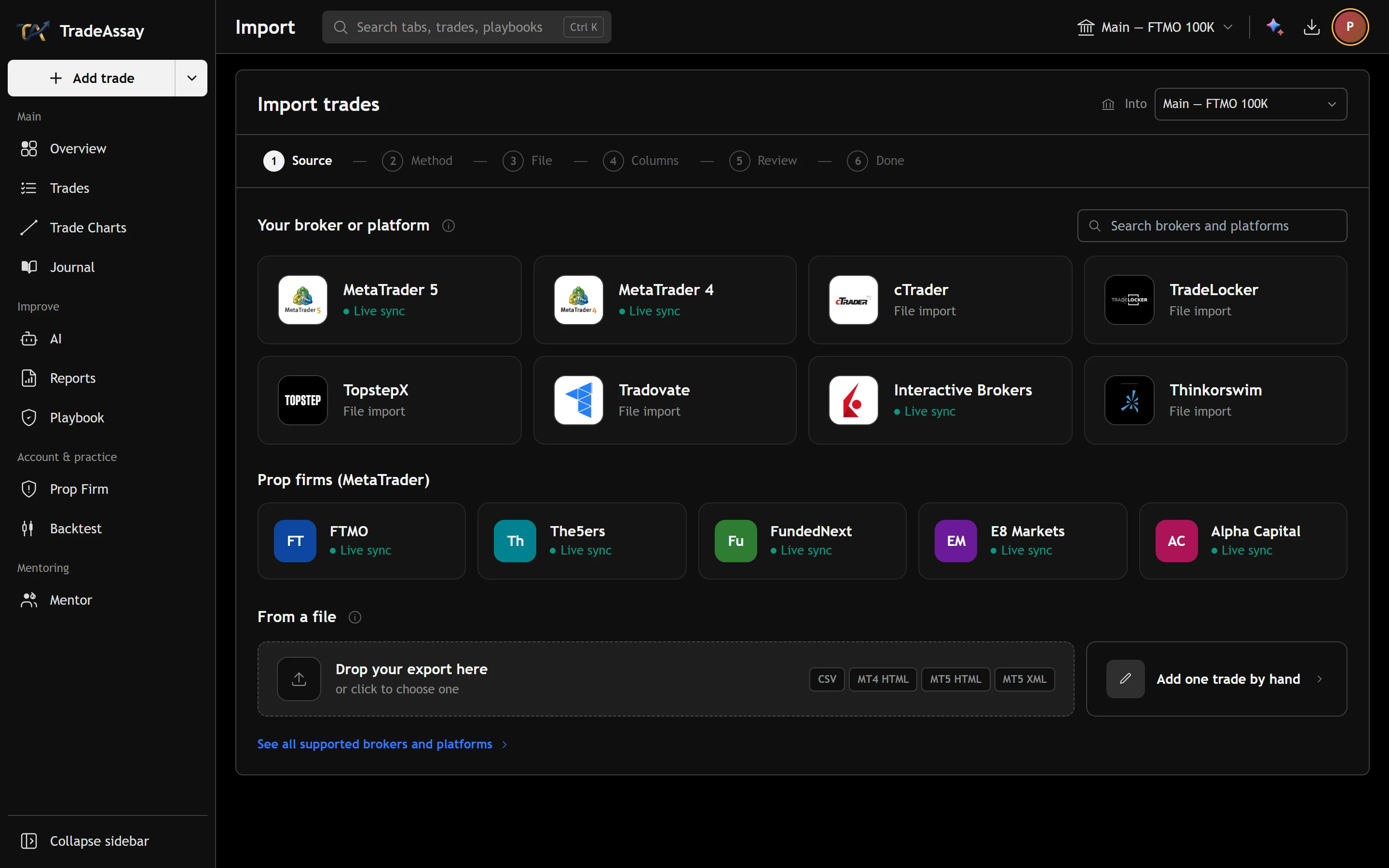Click the Search tabs, trades, playbooks field
Screen dimensions: 1389x868
pyautogui.click(x=467, y=27)
